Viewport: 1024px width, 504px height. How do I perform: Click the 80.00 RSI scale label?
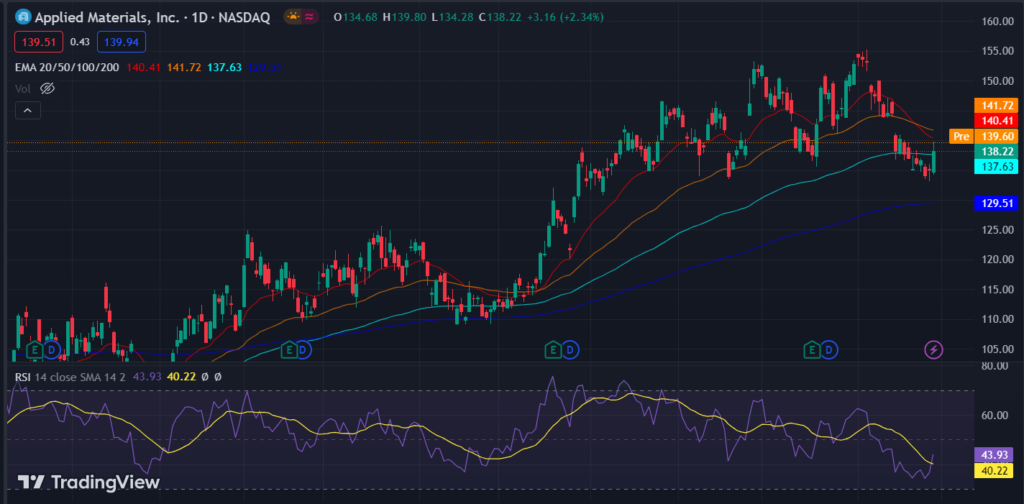click(x=995, y=366)
